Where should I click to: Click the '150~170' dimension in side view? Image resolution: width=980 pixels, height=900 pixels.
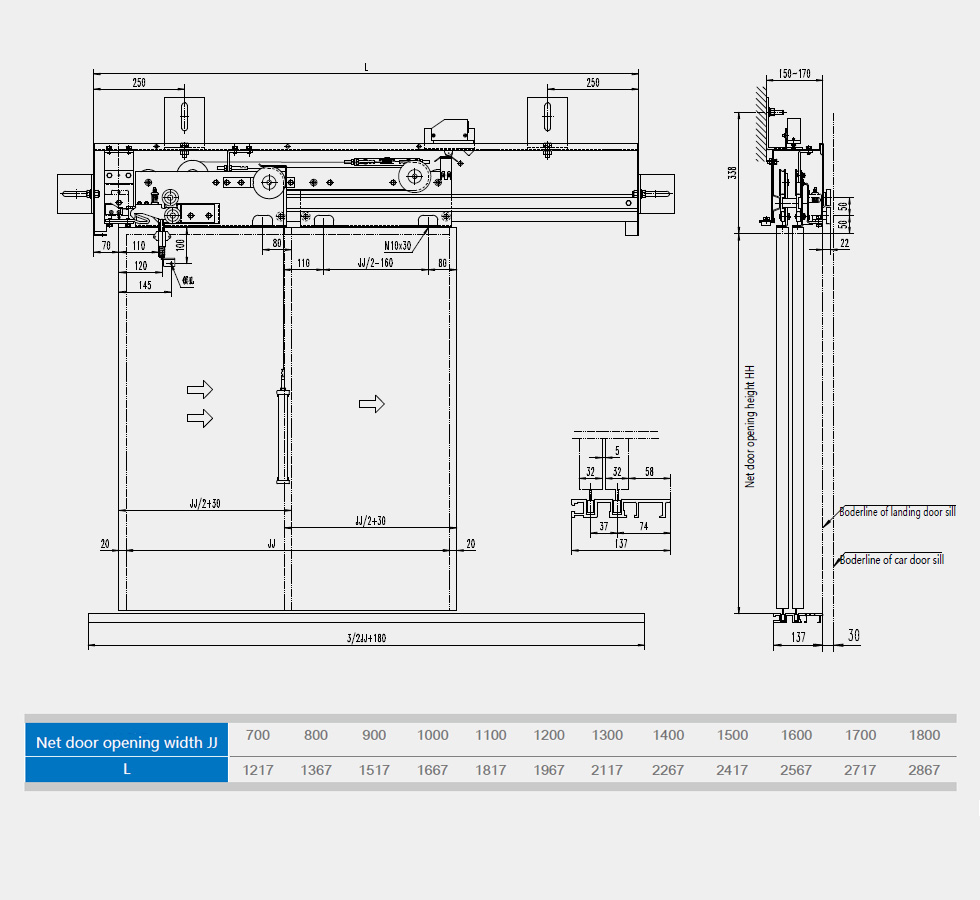pos(794,74)
